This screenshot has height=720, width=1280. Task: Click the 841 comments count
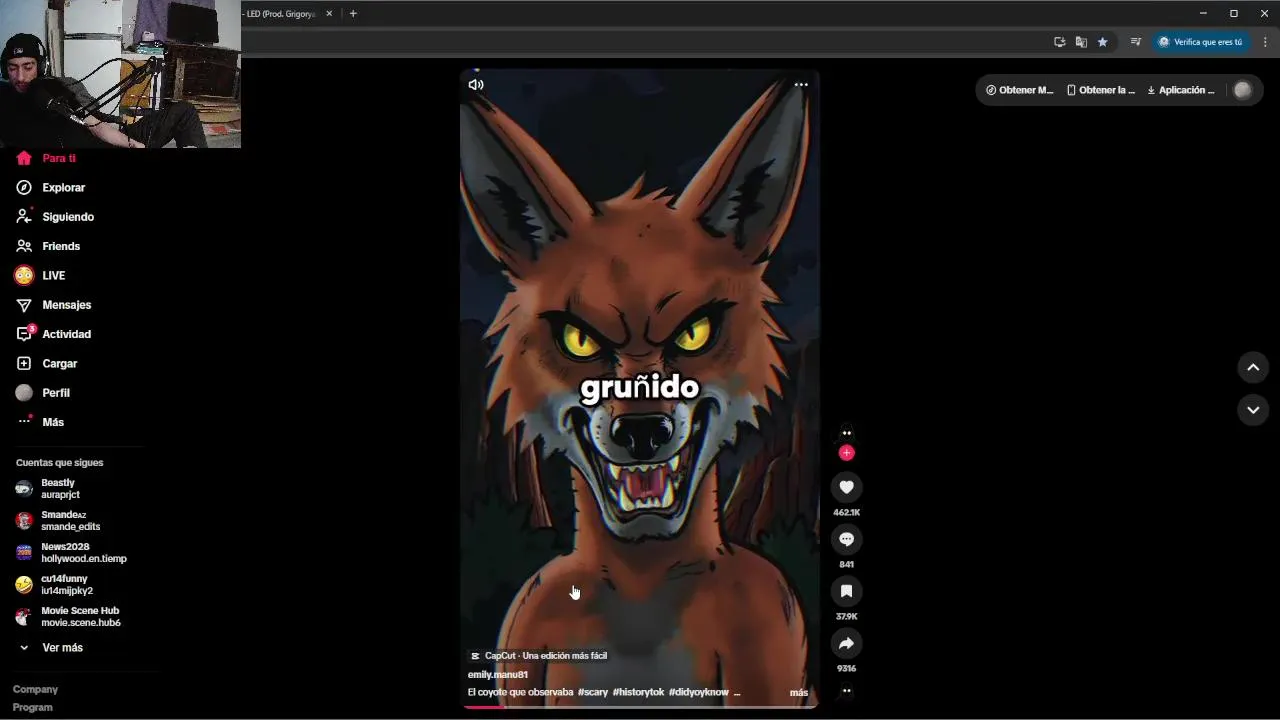[x=846, y=564]
